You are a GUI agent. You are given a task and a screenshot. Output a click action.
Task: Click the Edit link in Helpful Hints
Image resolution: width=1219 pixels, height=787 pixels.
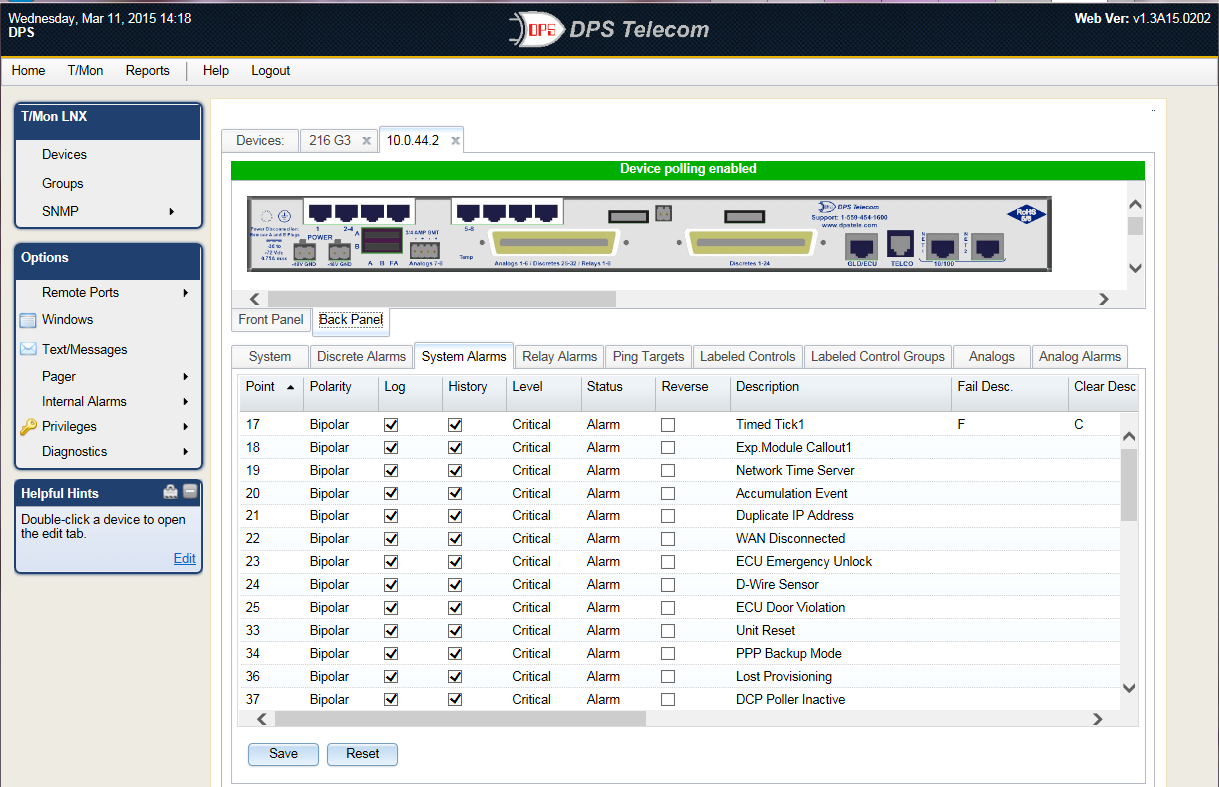coord(184,559)
